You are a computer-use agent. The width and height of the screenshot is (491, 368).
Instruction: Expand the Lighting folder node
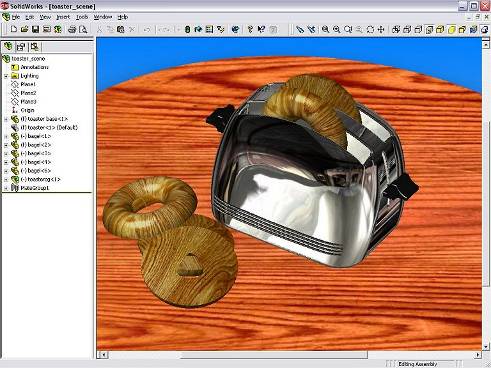pyautogui.click(x=6, y=76)
